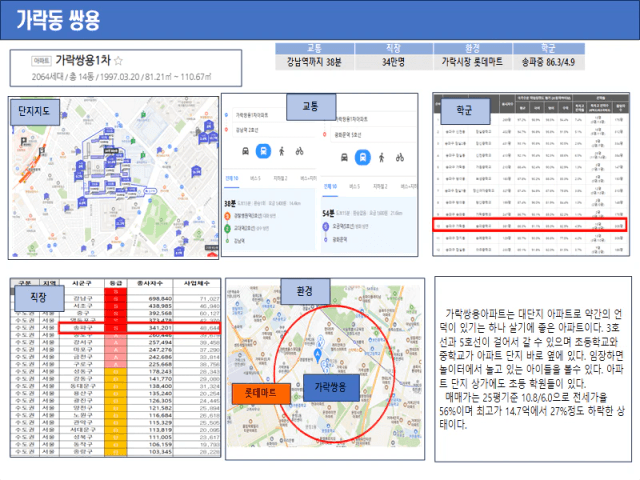Click the 종사자수 column header
This screenshot has height=480, width=640.
tap(150, 283)
